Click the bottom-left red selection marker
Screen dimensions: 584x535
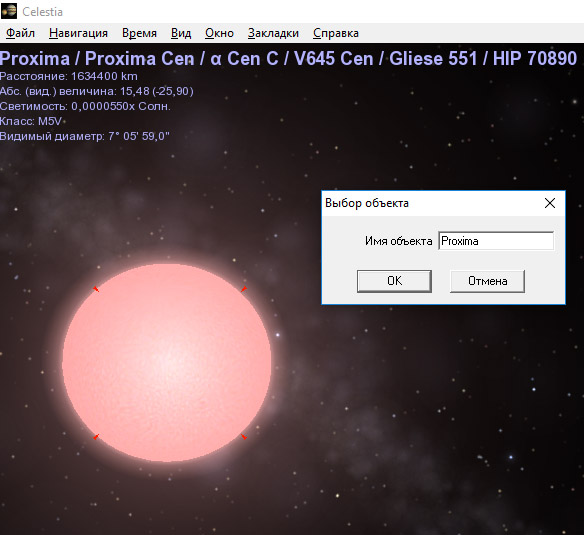tap(96, 437)
